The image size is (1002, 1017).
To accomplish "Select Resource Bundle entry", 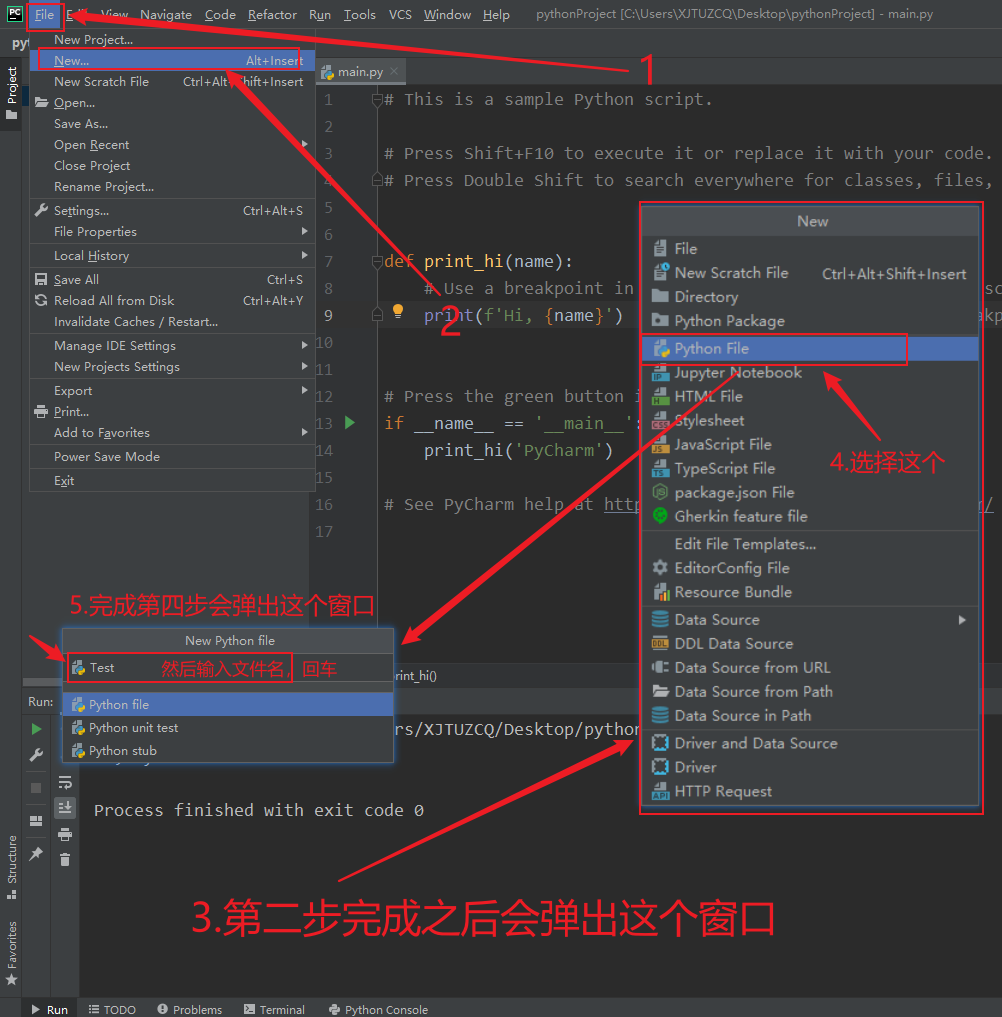I will pyautogui.click(x=810, y=592).
